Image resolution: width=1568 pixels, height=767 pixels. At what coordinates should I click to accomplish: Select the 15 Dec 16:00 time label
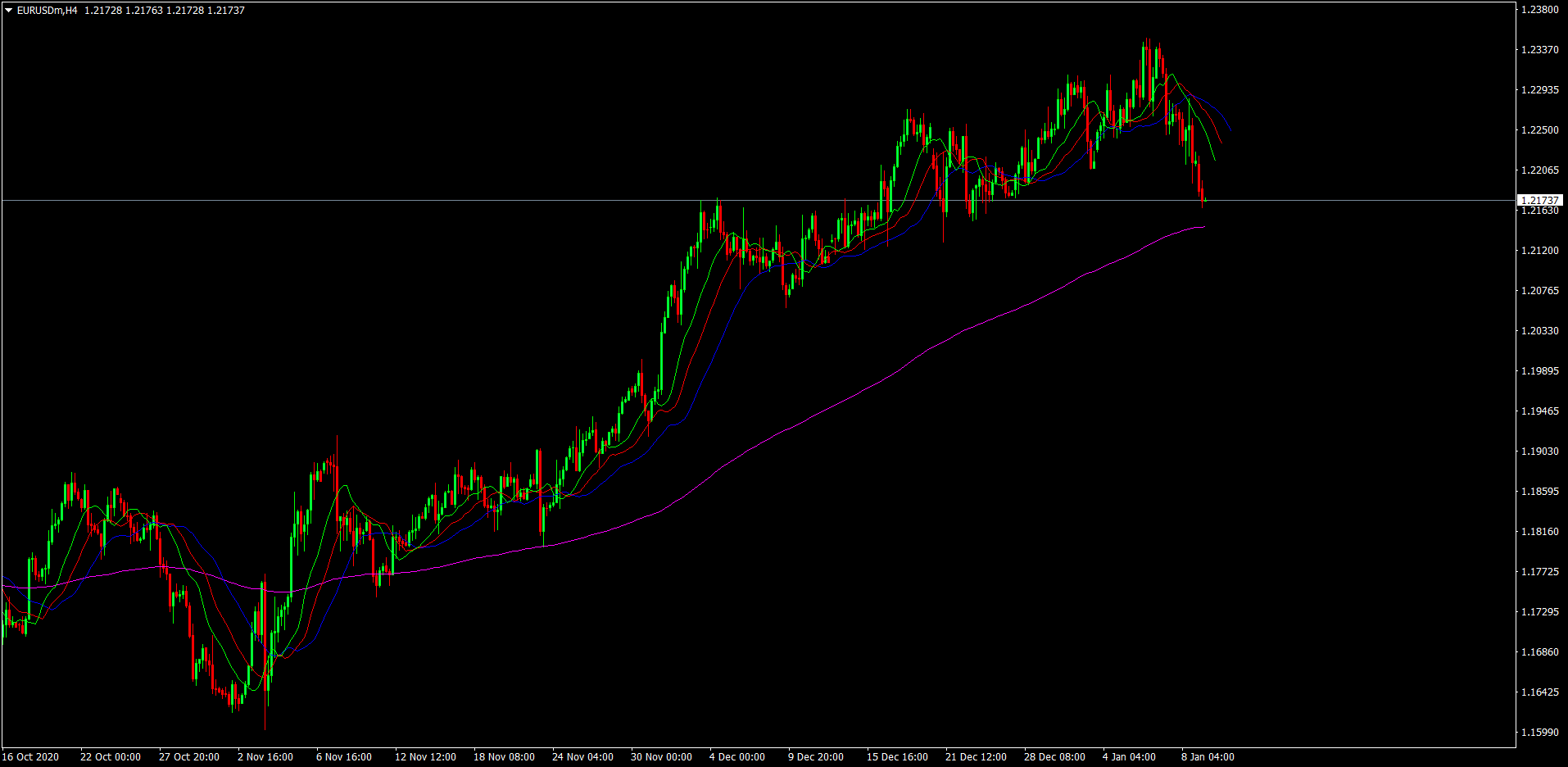(897, 757)
